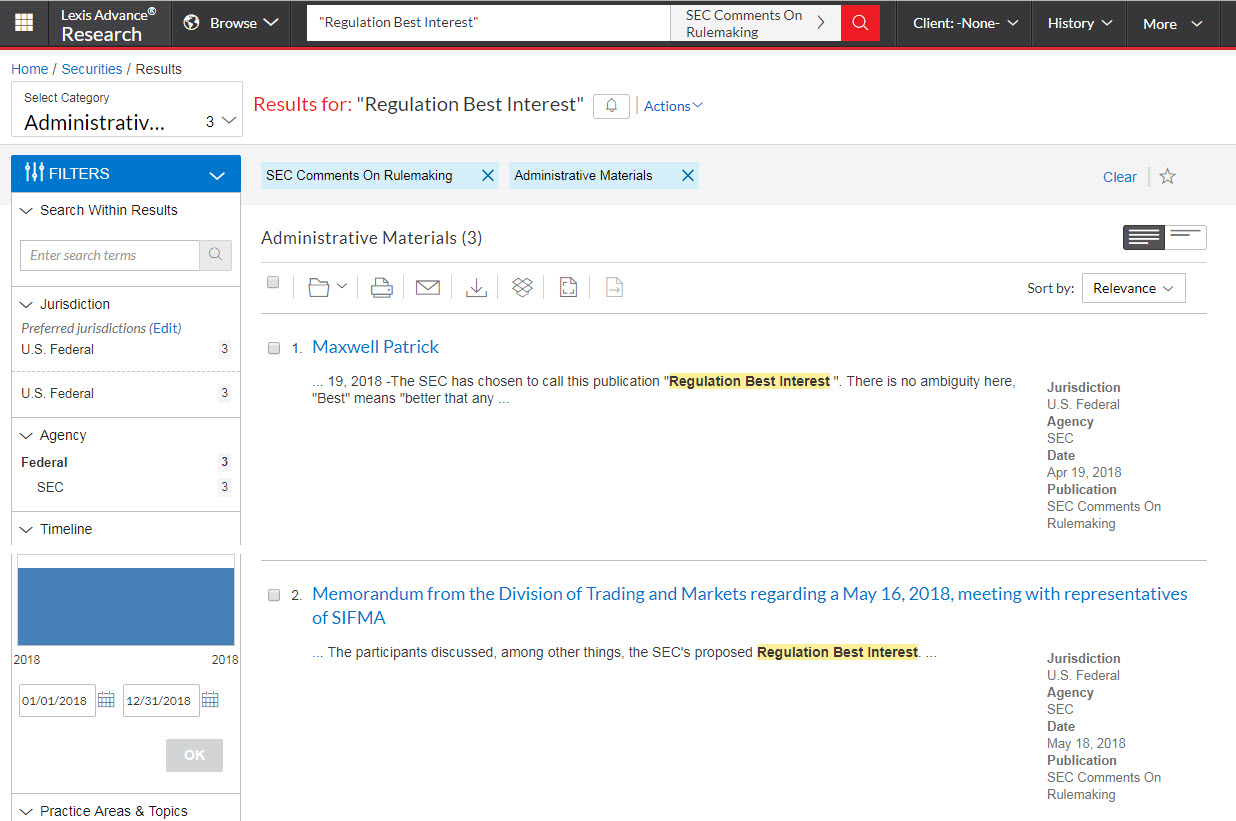The image size is (1236, 821).
Task: Collapse the Agency filter section
Action: click(x=54, y=435)
